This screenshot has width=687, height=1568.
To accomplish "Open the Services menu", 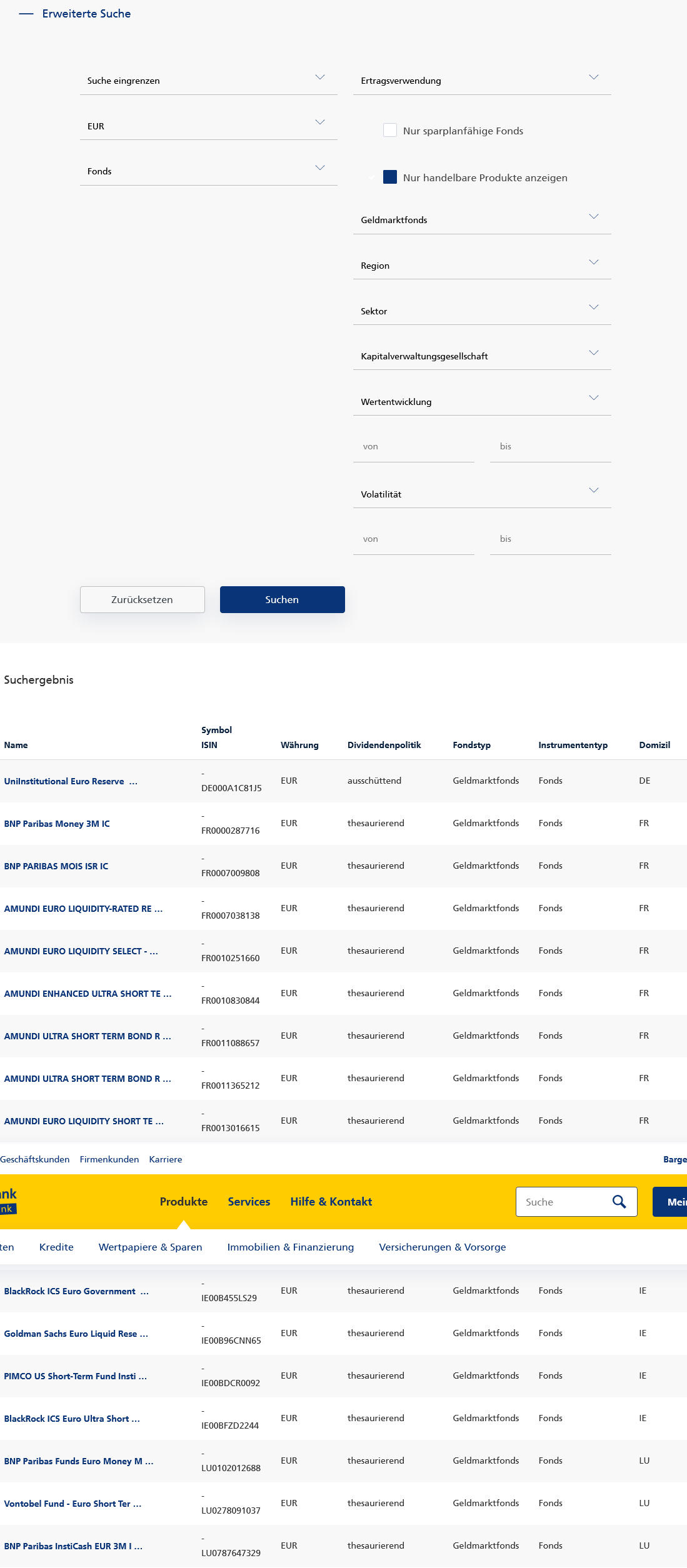I will 249,1202.
